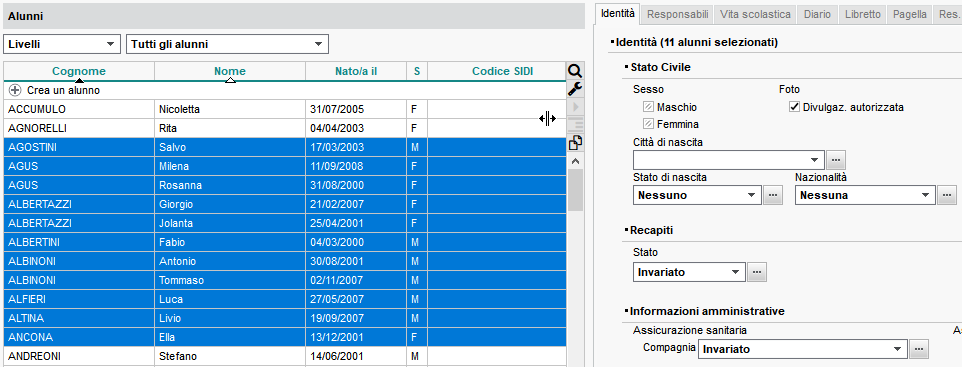Click the ellipsis button beside Nazionalità
The width and height of the screenshot is (962, 367).
click(947, 195)
